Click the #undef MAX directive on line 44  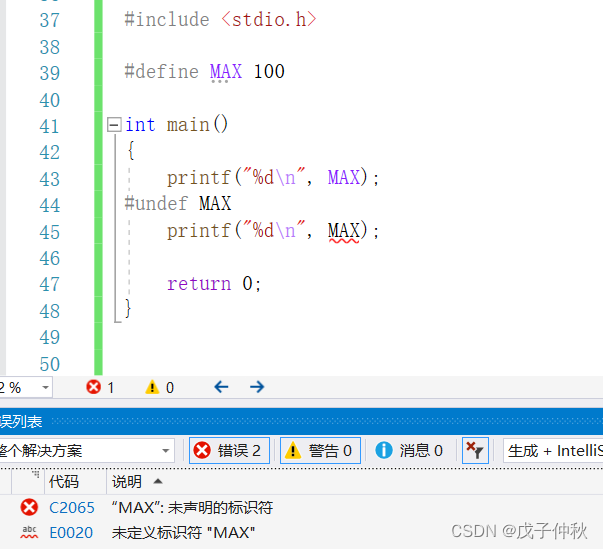(178, 203)
